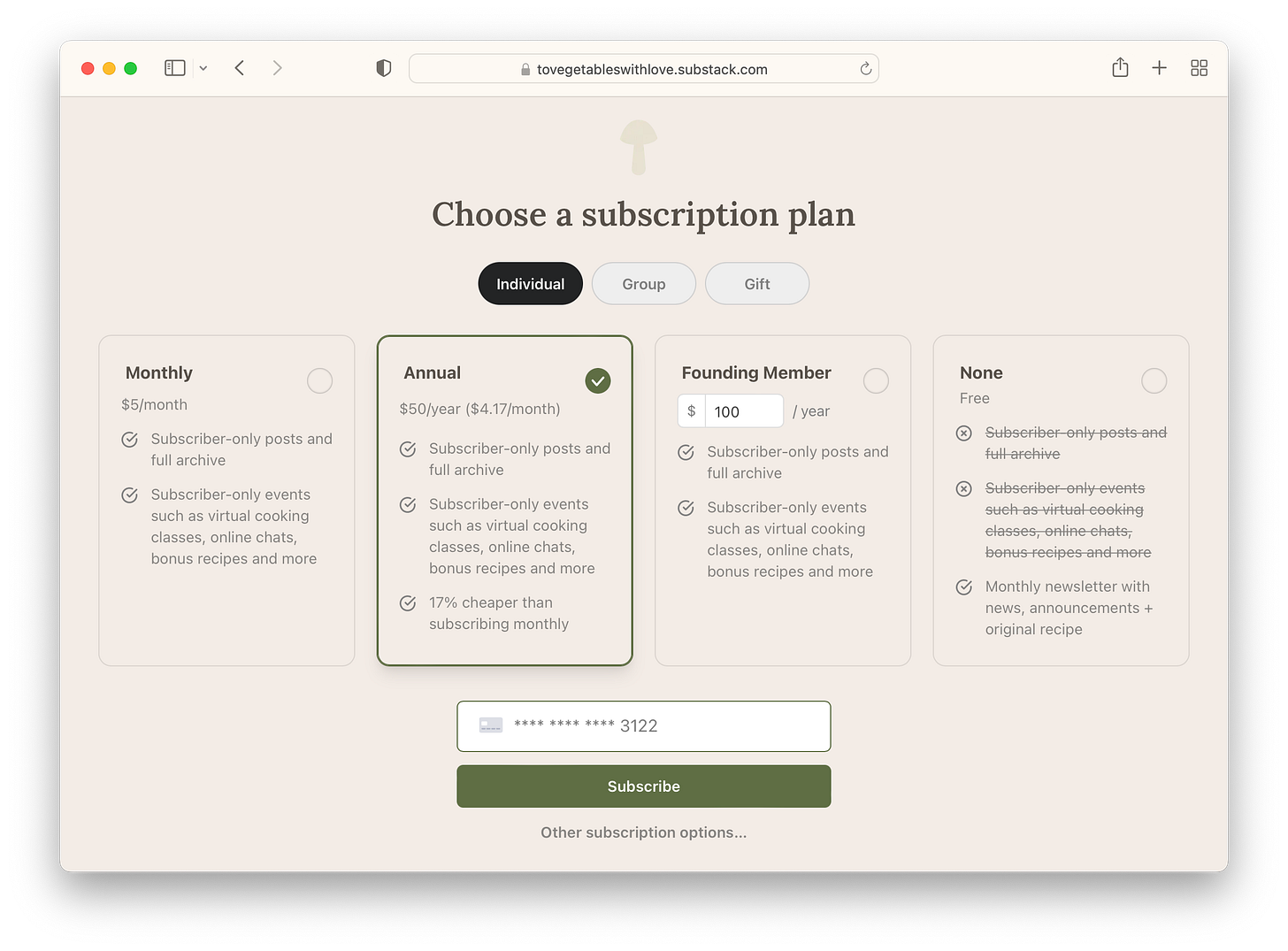Click Founding Member's posts and archive check icon

tap(686, 453)
